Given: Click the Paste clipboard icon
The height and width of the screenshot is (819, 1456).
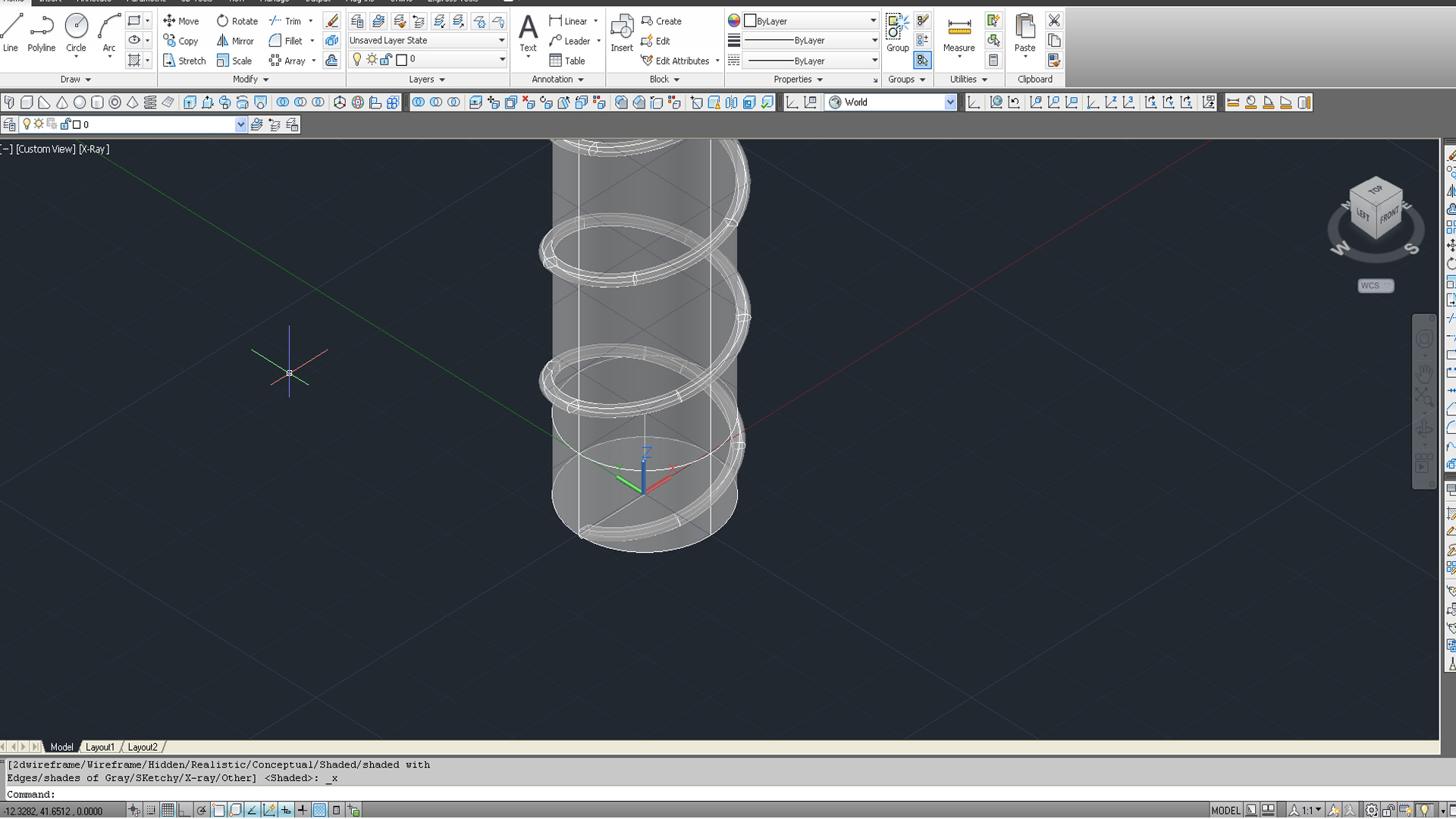Looking at the screenshot, I should [x=1025, y=33].
